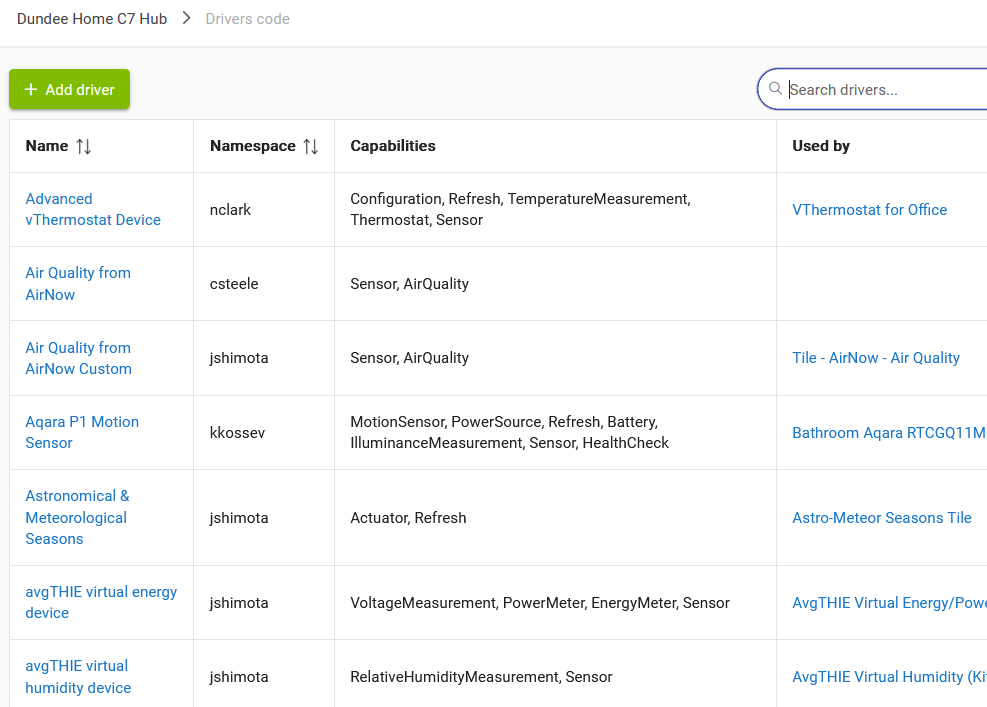The image size is (987, 707).
Task: Open Aqara P1 Motion Sensor driver
Action: click(82, 432)
